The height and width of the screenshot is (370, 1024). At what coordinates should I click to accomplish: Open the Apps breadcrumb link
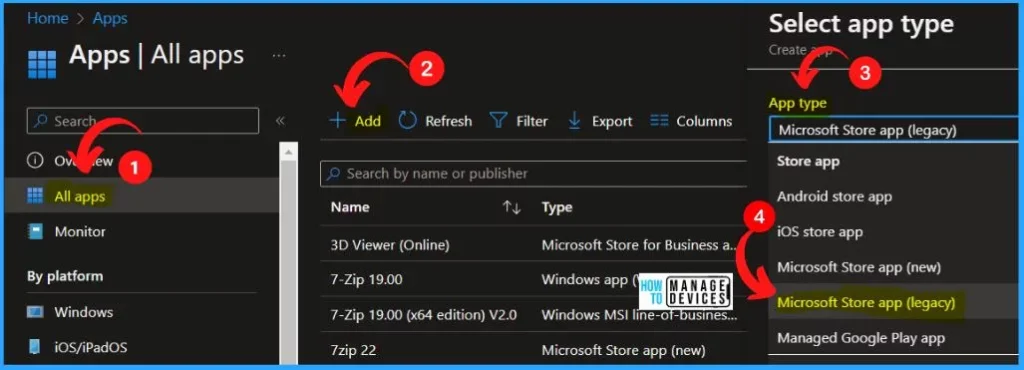pyautogui.click(x=110, y=18)
